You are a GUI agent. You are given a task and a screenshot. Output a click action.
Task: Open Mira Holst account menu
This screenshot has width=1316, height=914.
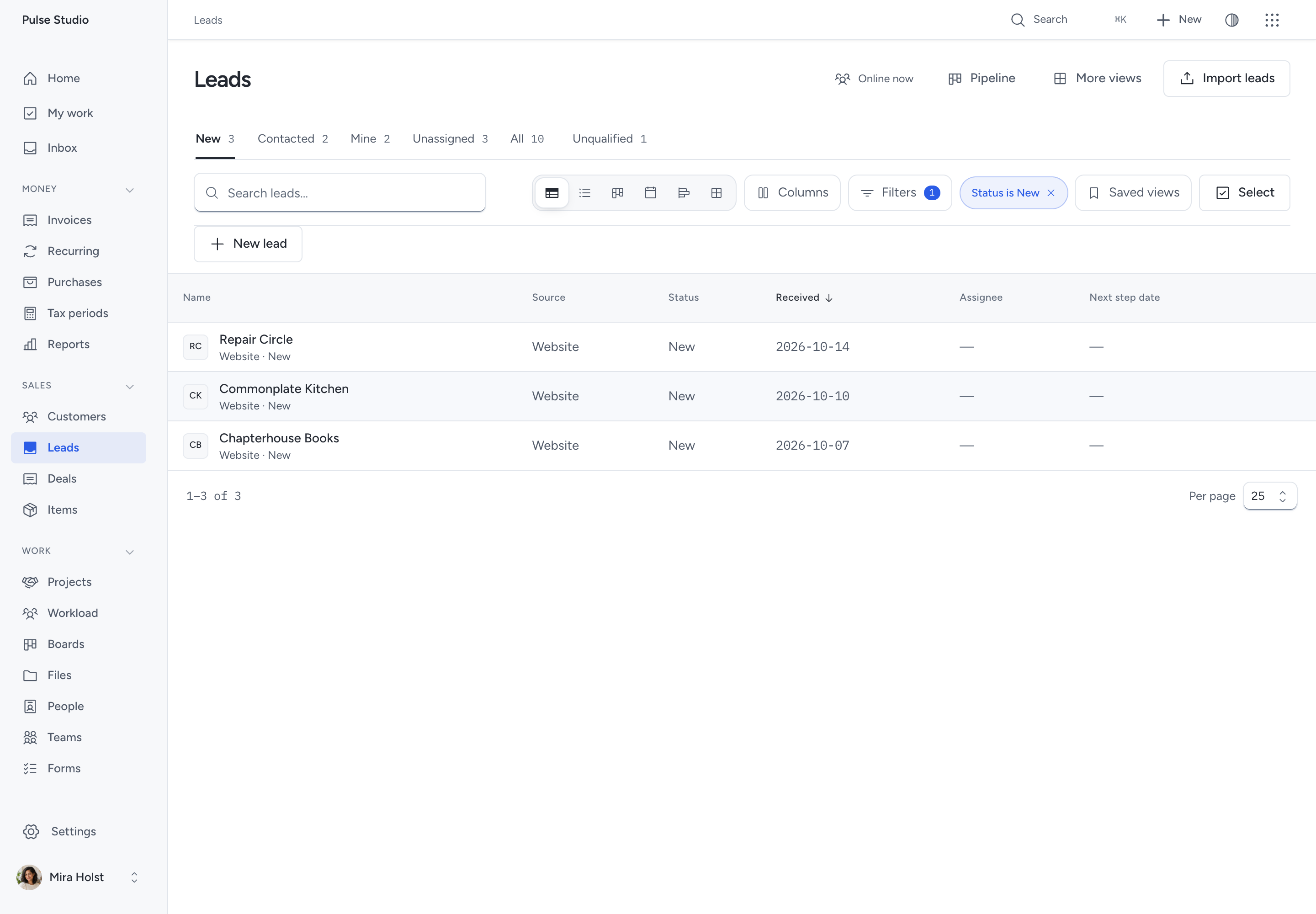click(x=79, y=877)
